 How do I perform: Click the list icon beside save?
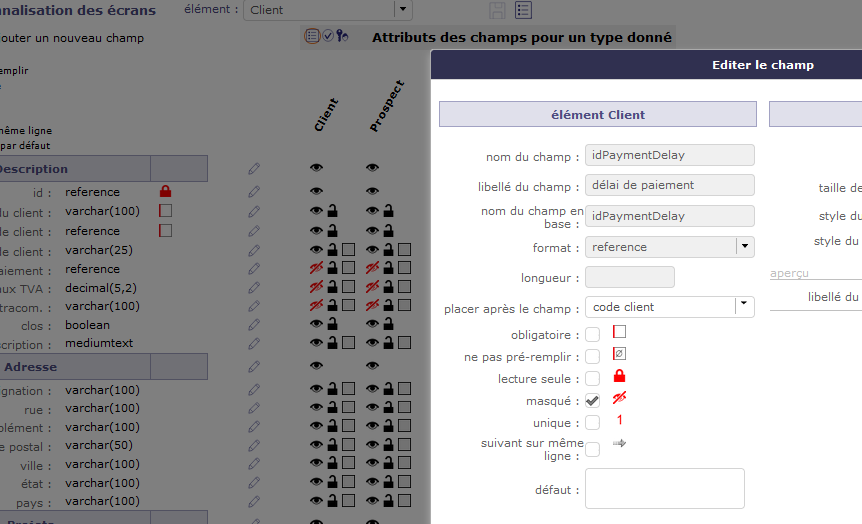coord(523,10)
